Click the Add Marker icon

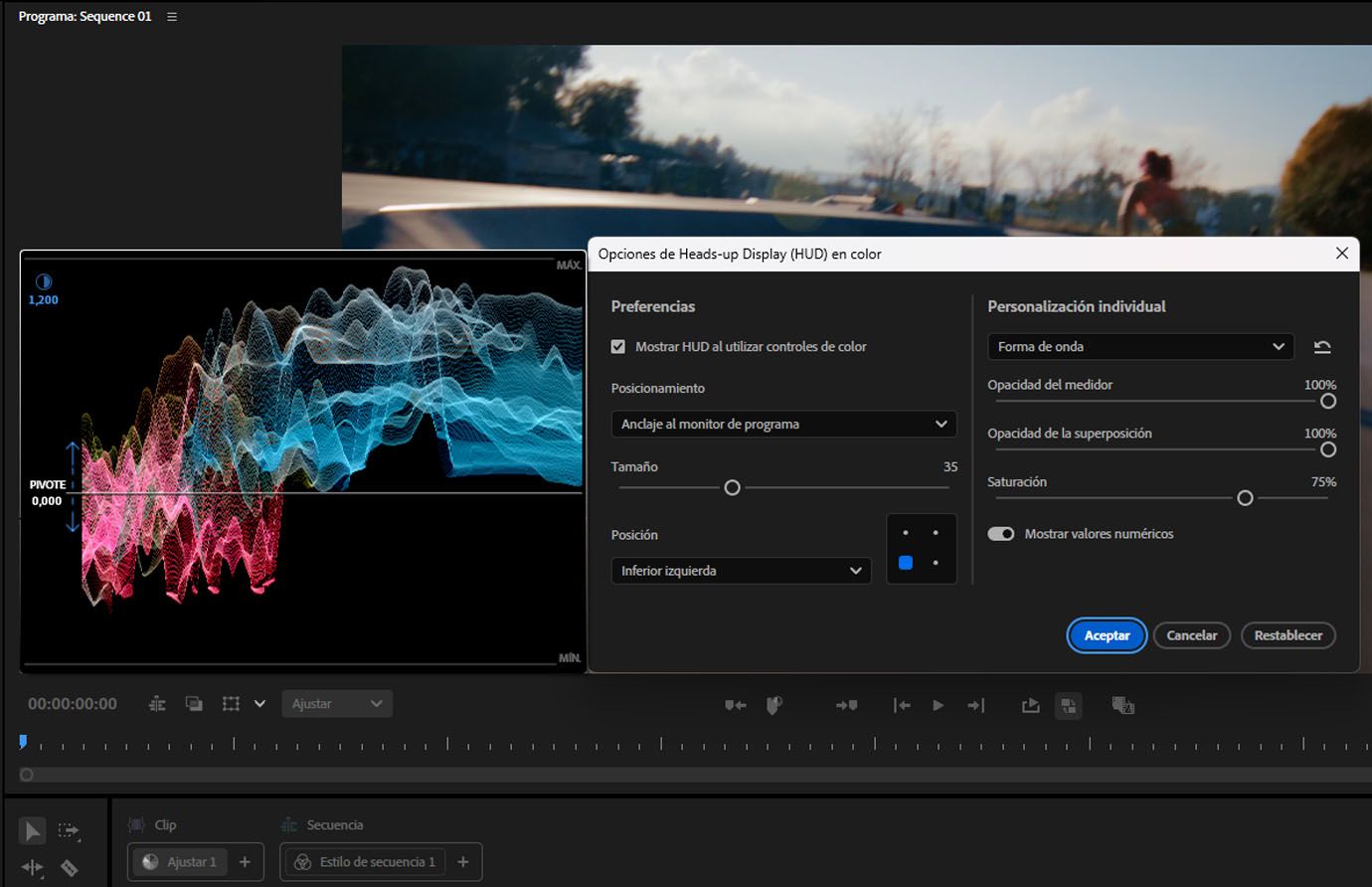pyautogui.click(x=774, y=705)
